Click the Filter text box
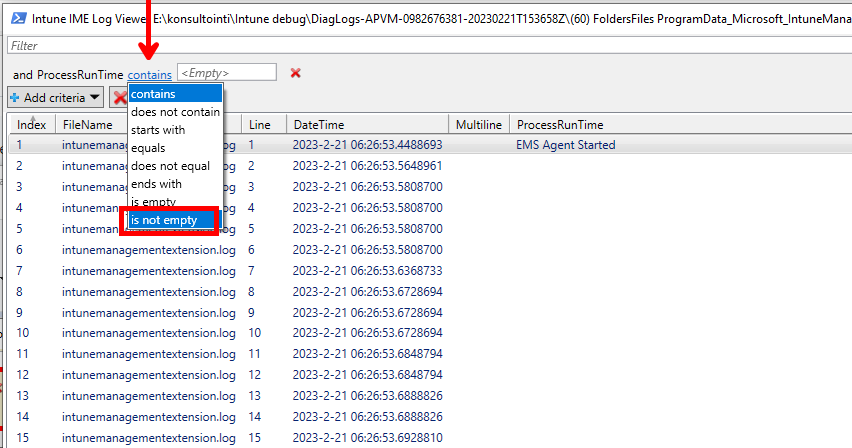 [x=429, y=46]
